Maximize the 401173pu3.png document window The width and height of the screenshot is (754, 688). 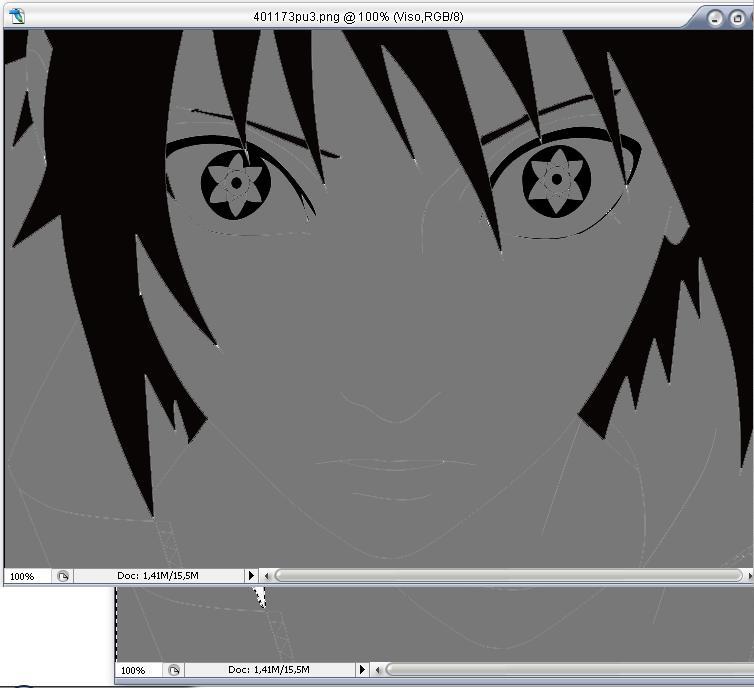coord(736,17)
